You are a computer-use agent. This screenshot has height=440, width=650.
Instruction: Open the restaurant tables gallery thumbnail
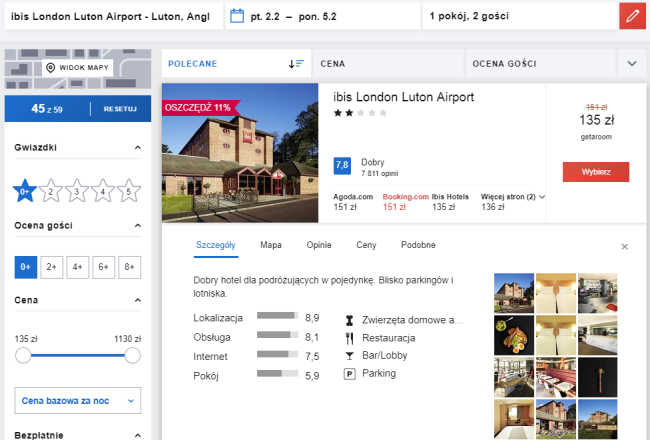556,377
